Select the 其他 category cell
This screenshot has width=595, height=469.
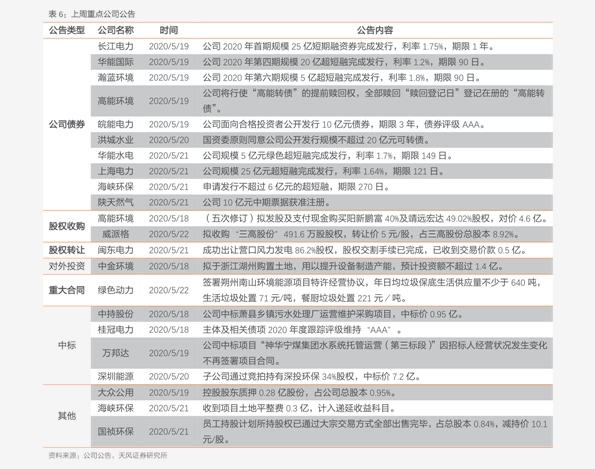tap(67, 416)
